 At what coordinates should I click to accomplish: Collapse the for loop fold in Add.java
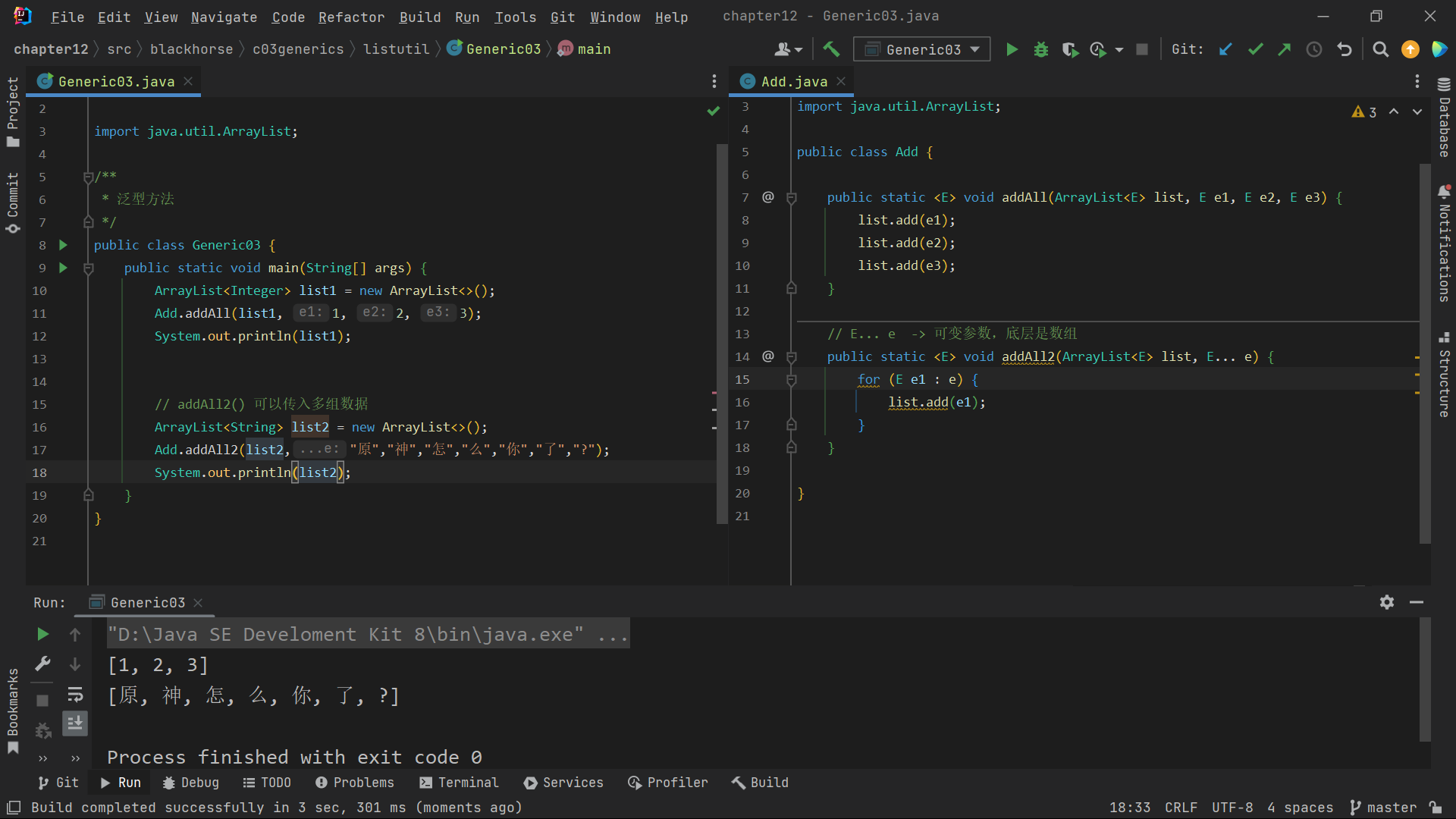791,379
